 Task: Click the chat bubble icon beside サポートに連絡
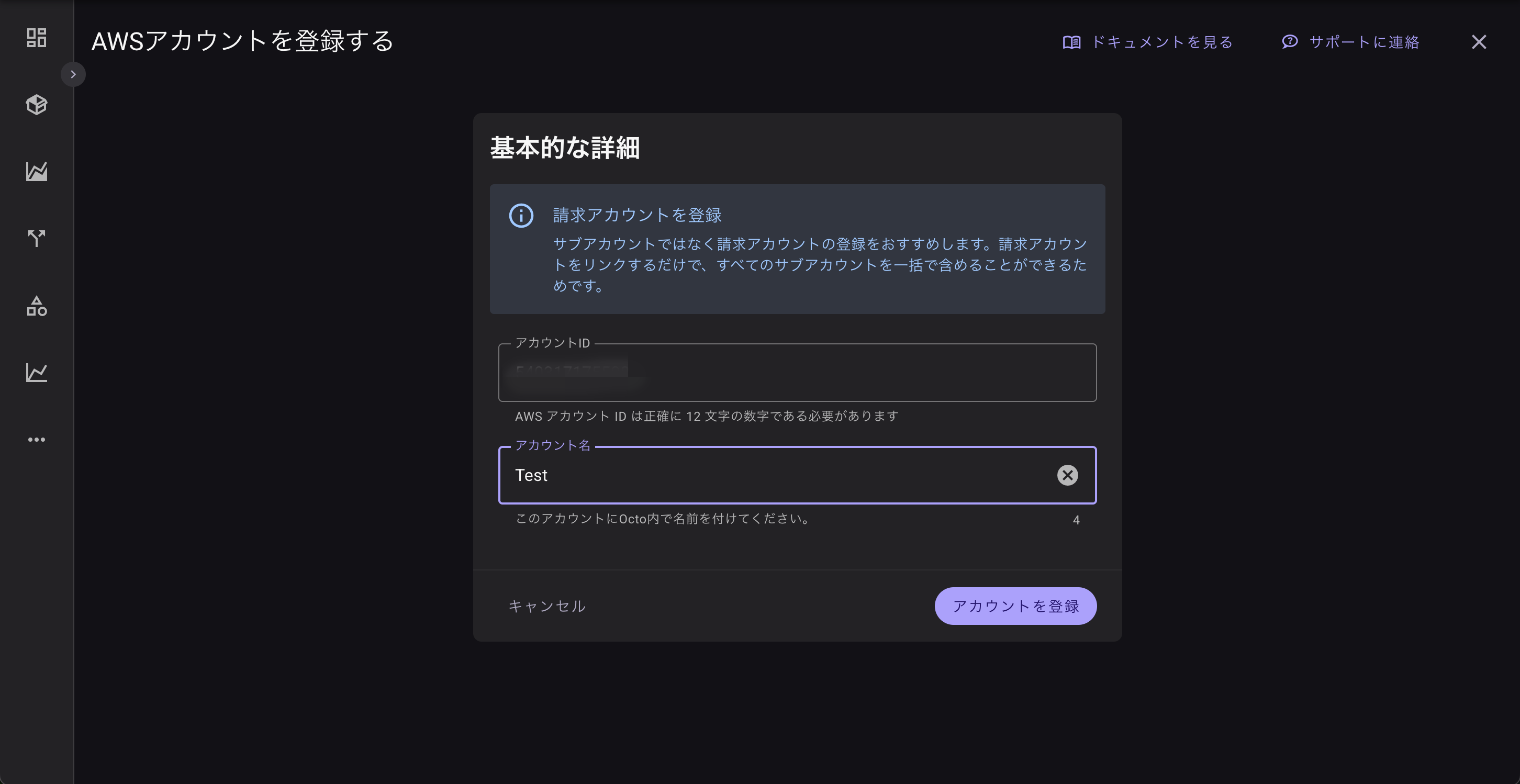point(1289,42)
